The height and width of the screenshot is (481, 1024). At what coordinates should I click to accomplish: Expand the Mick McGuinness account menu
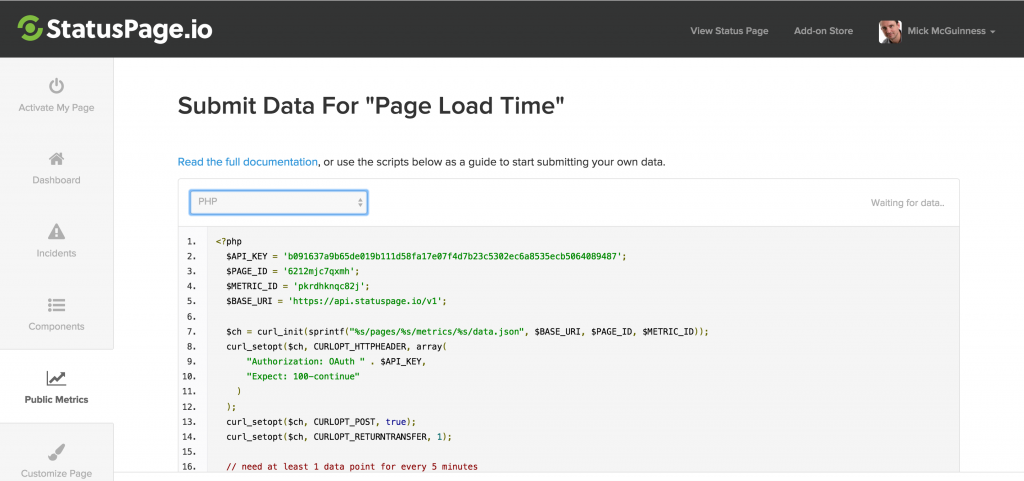pyautogui.click(x=950, y=31)
